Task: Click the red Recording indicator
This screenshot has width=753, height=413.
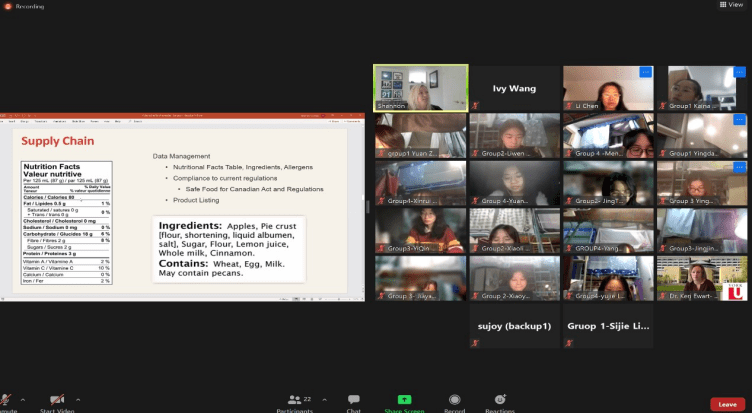Action: [x=8, y=5]
